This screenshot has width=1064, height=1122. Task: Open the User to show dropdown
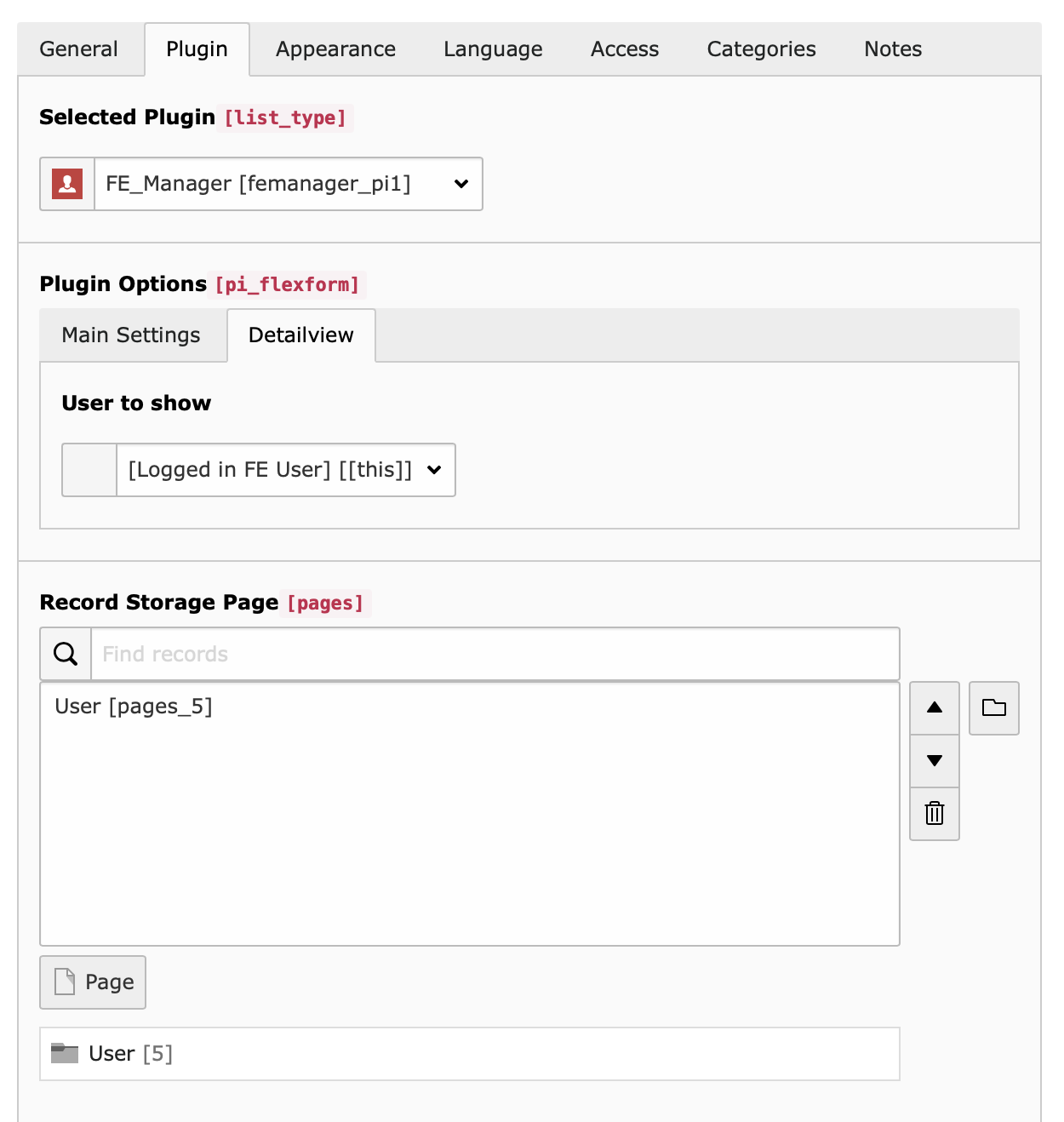click(285, 470)
